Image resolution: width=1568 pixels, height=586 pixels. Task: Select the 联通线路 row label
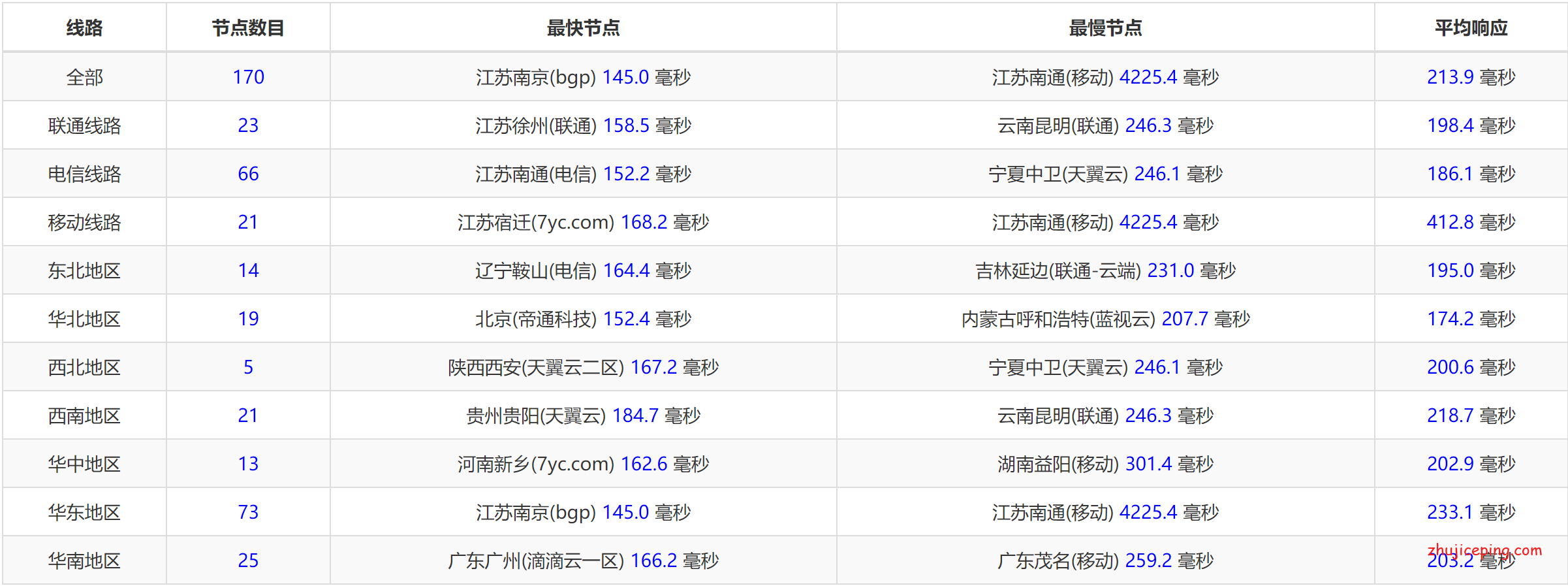pyautogui.click(x=84, y=125)
